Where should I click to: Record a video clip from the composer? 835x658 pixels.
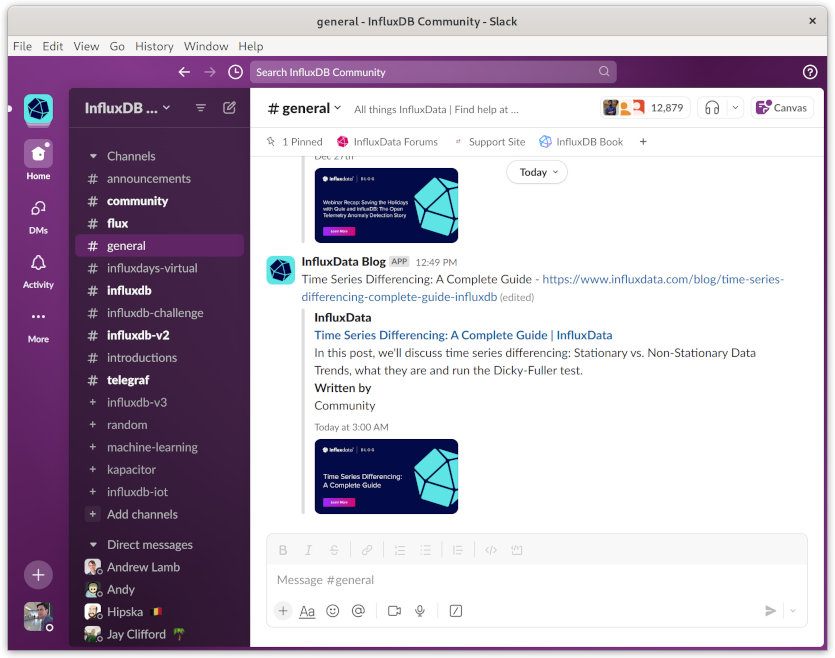(x=394, y=610)
